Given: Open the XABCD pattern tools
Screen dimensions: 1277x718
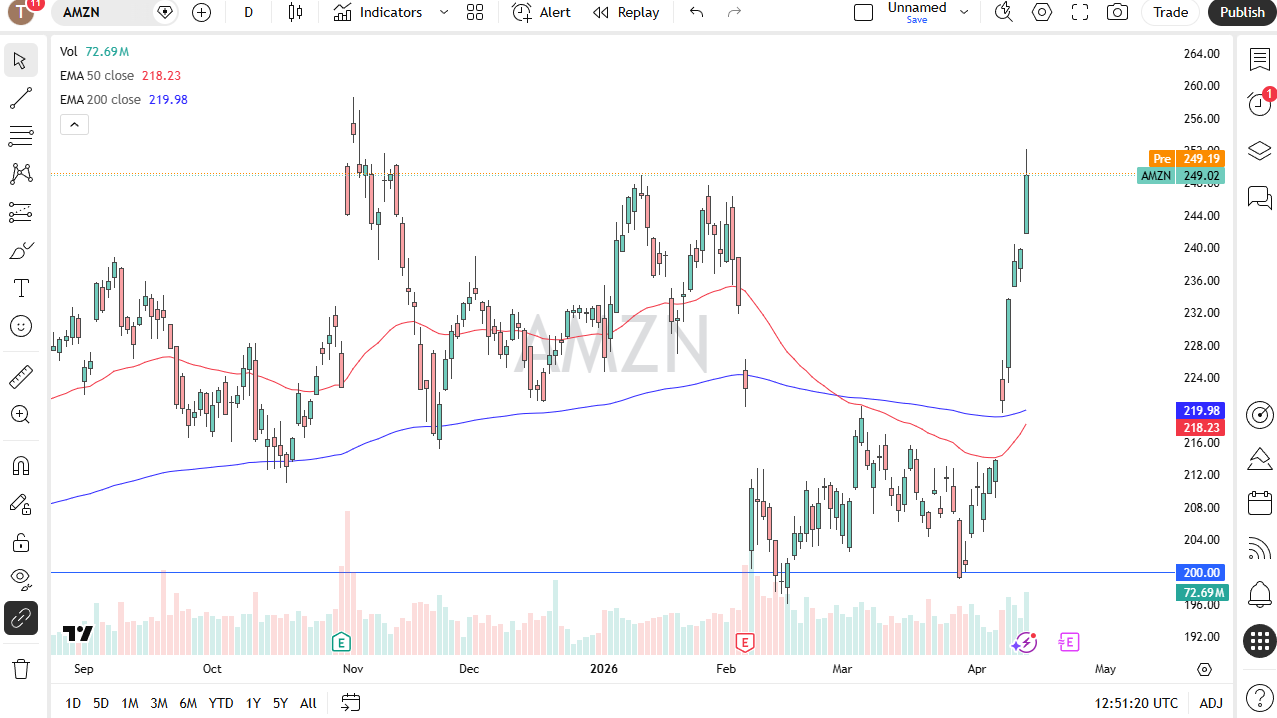Looking at the screenshot, I should point(20,174).
